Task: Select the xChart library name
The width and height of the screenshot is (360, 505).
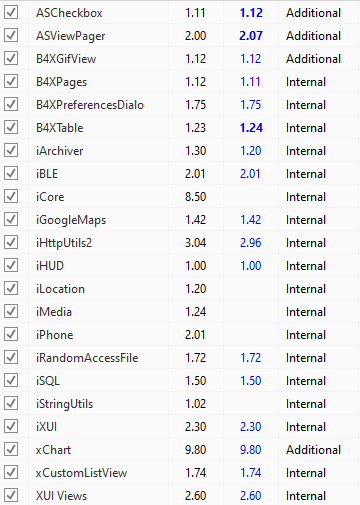Action: pyautogui.click(x=53, y=450)
